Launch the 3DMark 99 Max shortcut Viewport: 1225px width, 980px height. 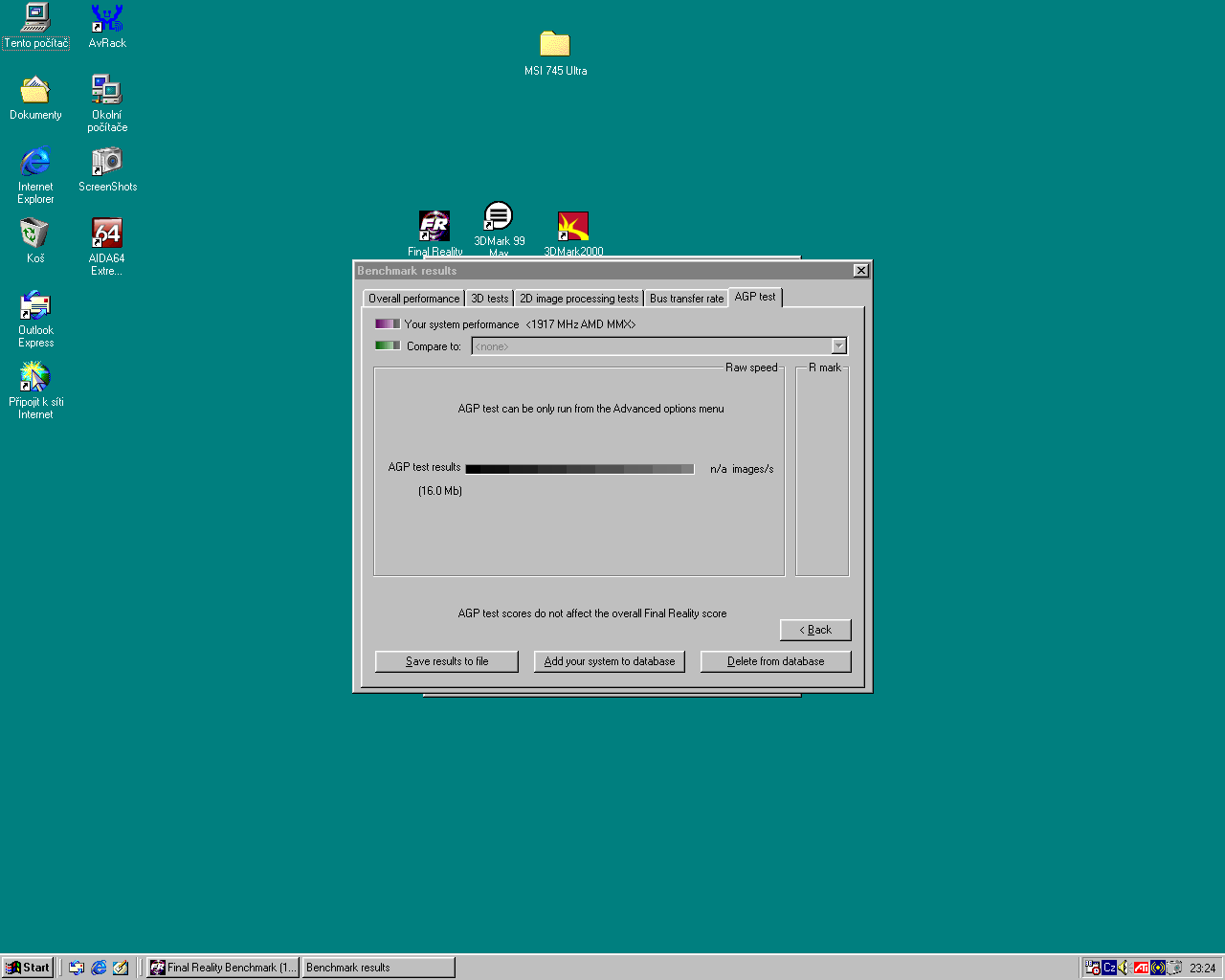click(x=499, y=217)
